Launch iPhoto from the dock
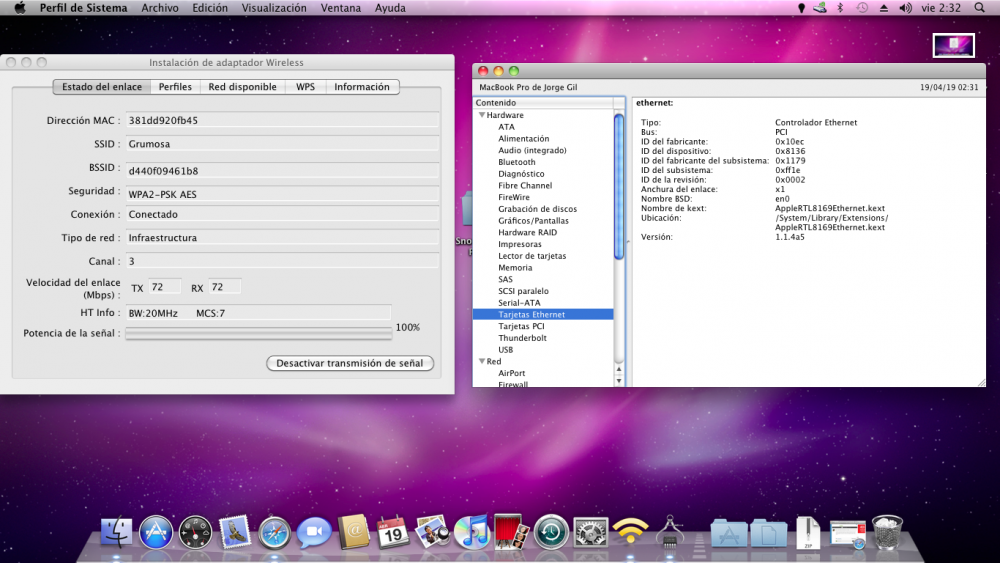This screenshot has width=1000, height=563. pos(432,532)
